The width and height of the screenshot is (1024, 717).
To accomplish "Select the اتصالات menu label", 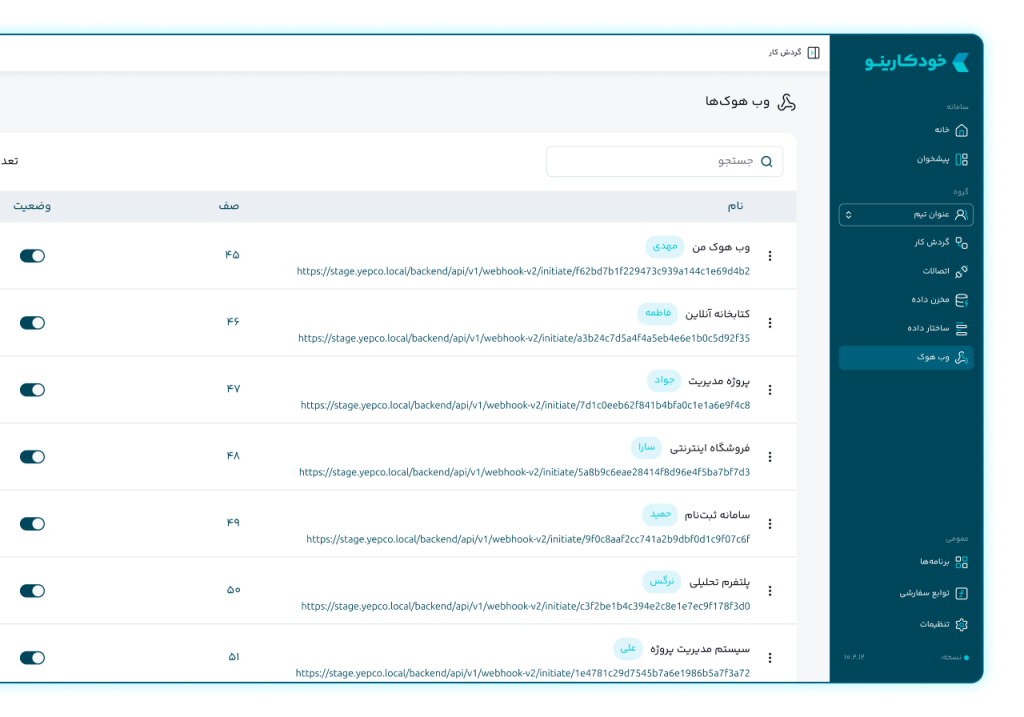I will point(936,271).
